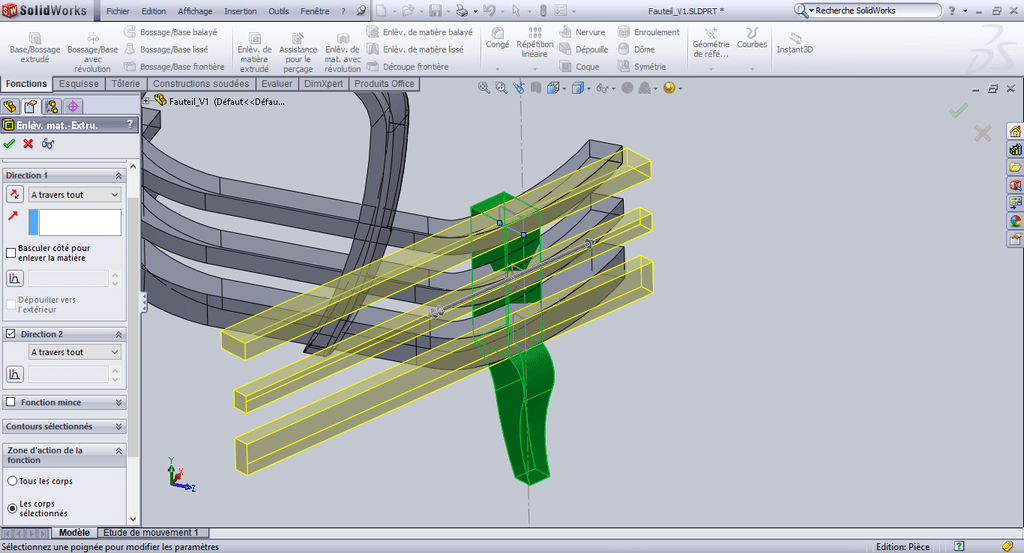Switch to the Tôlerie tab
The image size is (1024, 553).
tap(125, 84)
